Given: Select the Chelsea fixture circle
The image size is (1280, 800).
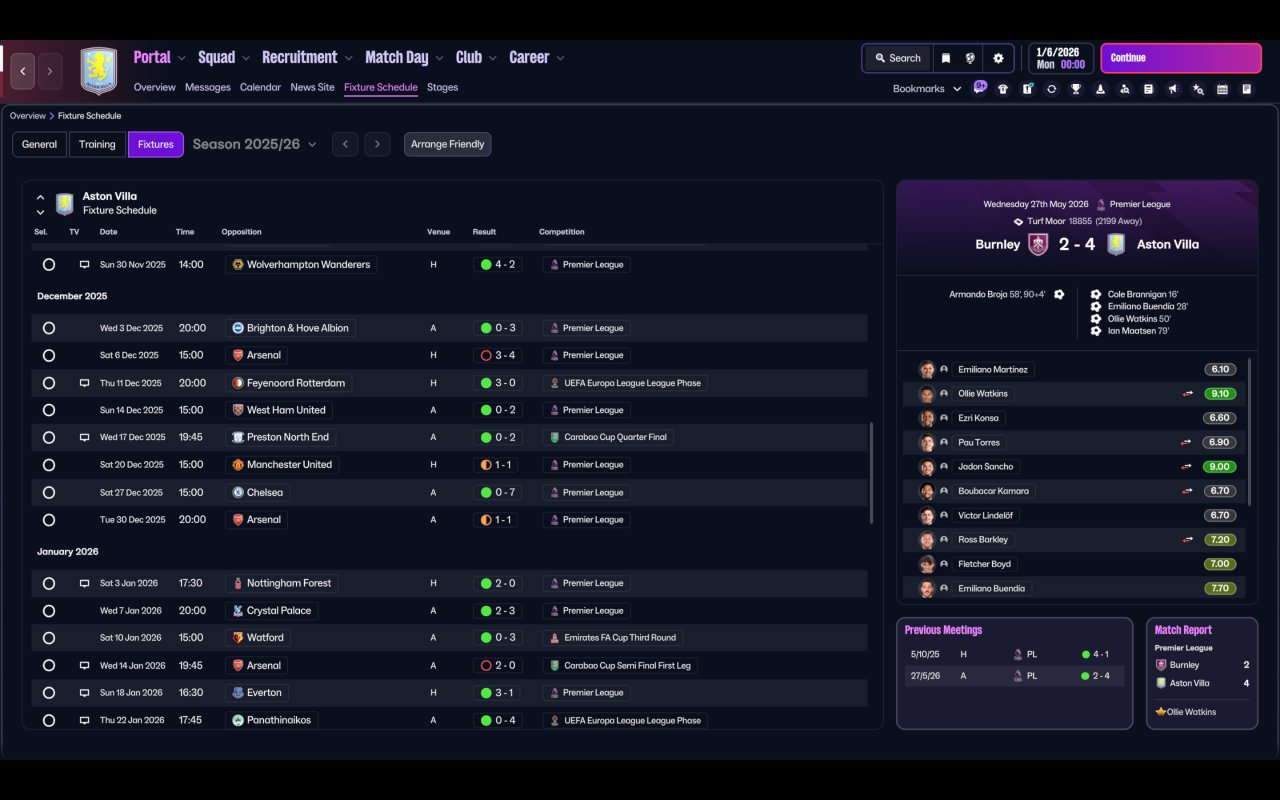Looking at the screenshot, I should [49, 493].
